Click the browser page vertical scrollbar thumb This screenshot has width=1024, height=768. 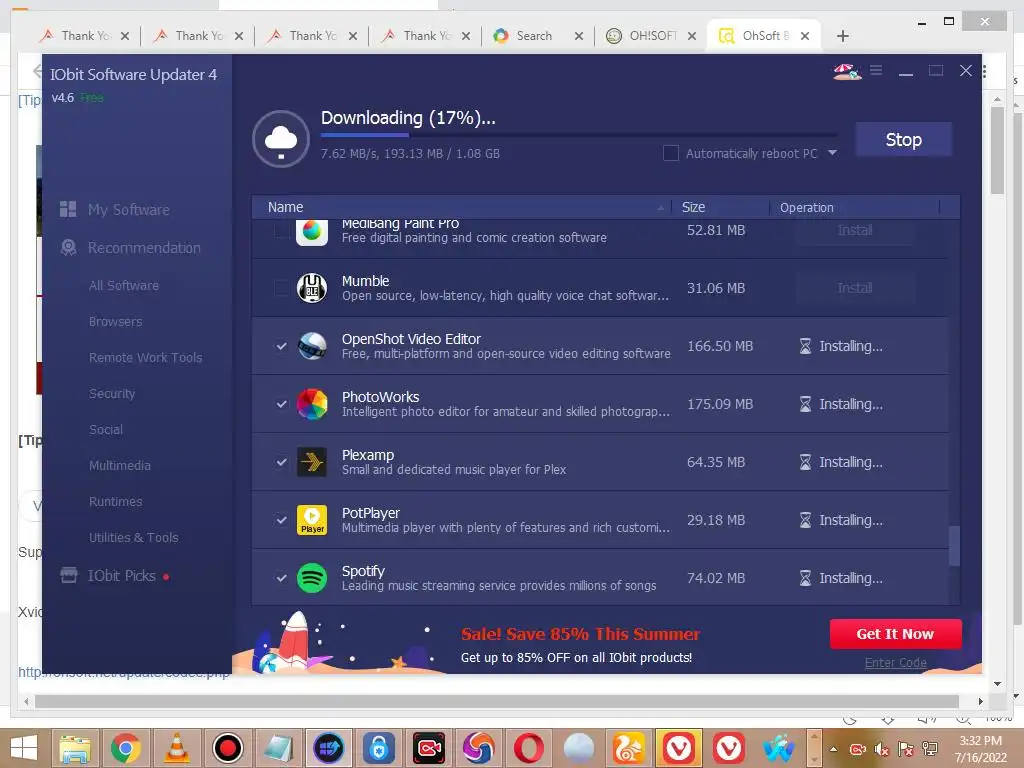coord(997,150)
